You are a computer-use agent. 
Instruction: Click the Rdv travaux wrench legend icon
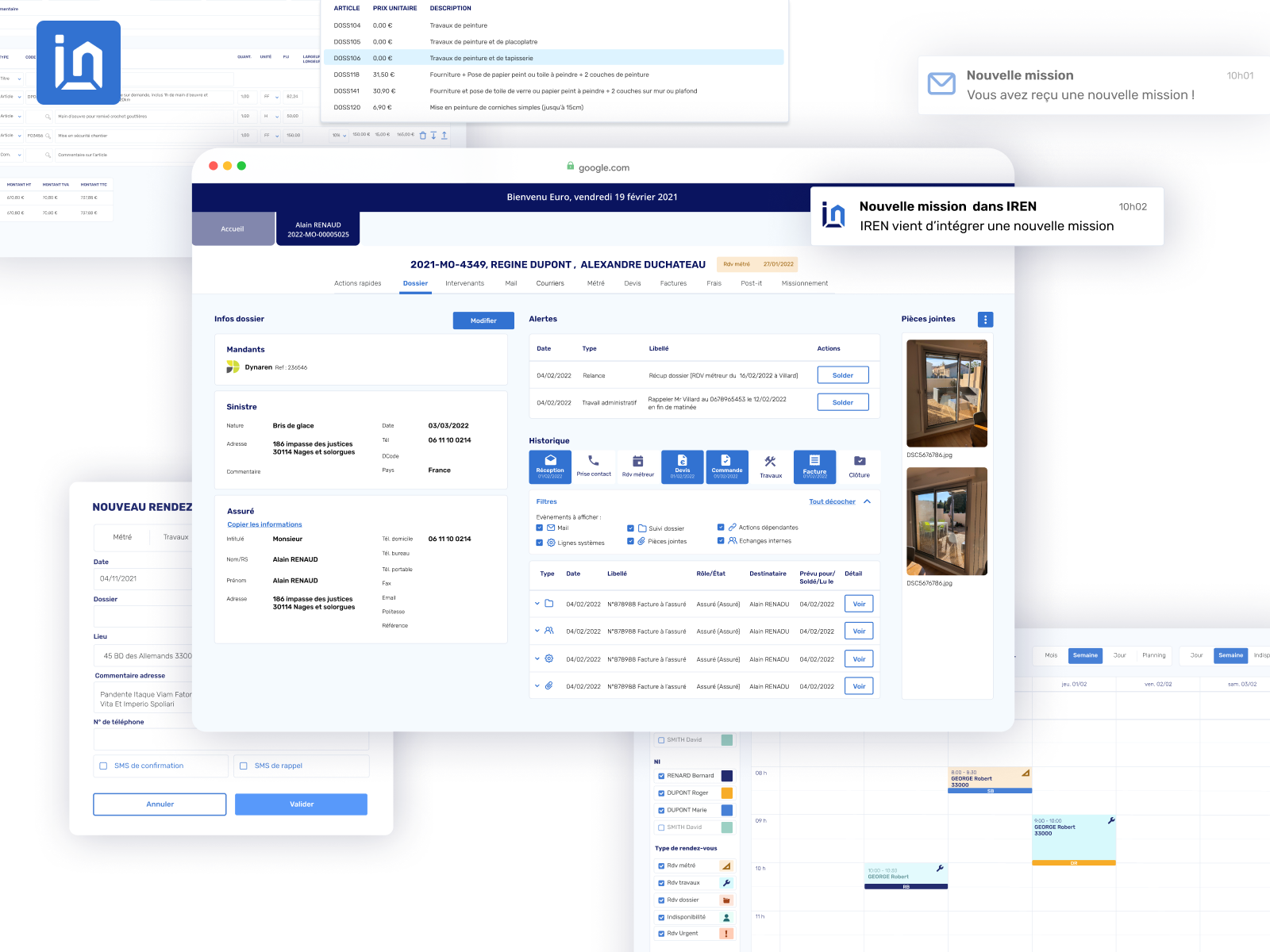pyautogui.click(x=726, y=883)
